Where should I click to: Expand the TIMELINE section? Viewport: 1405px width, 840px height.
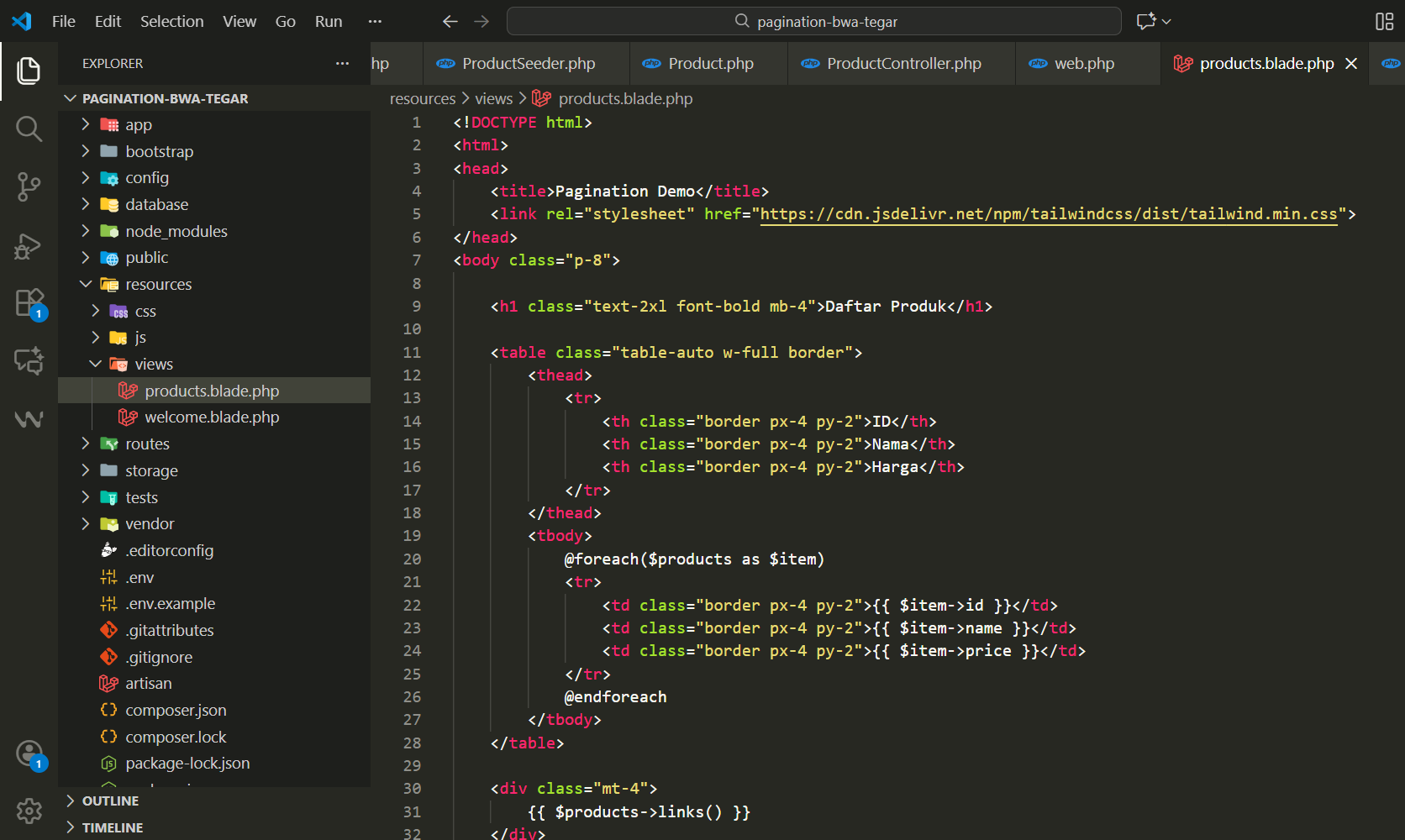pos(112,828)
